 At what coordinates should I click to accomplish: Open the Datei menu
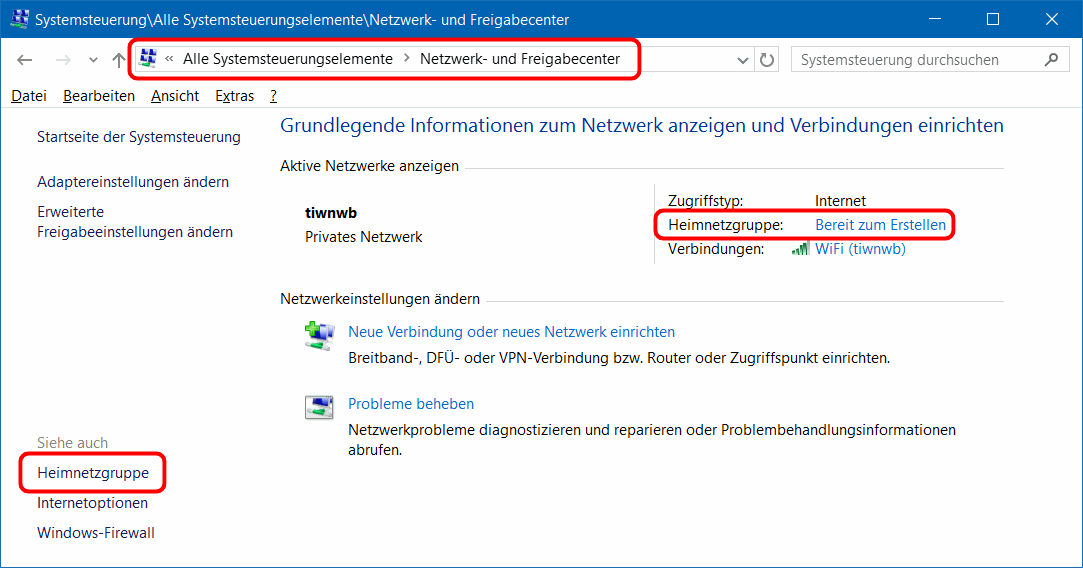point(29,96)
